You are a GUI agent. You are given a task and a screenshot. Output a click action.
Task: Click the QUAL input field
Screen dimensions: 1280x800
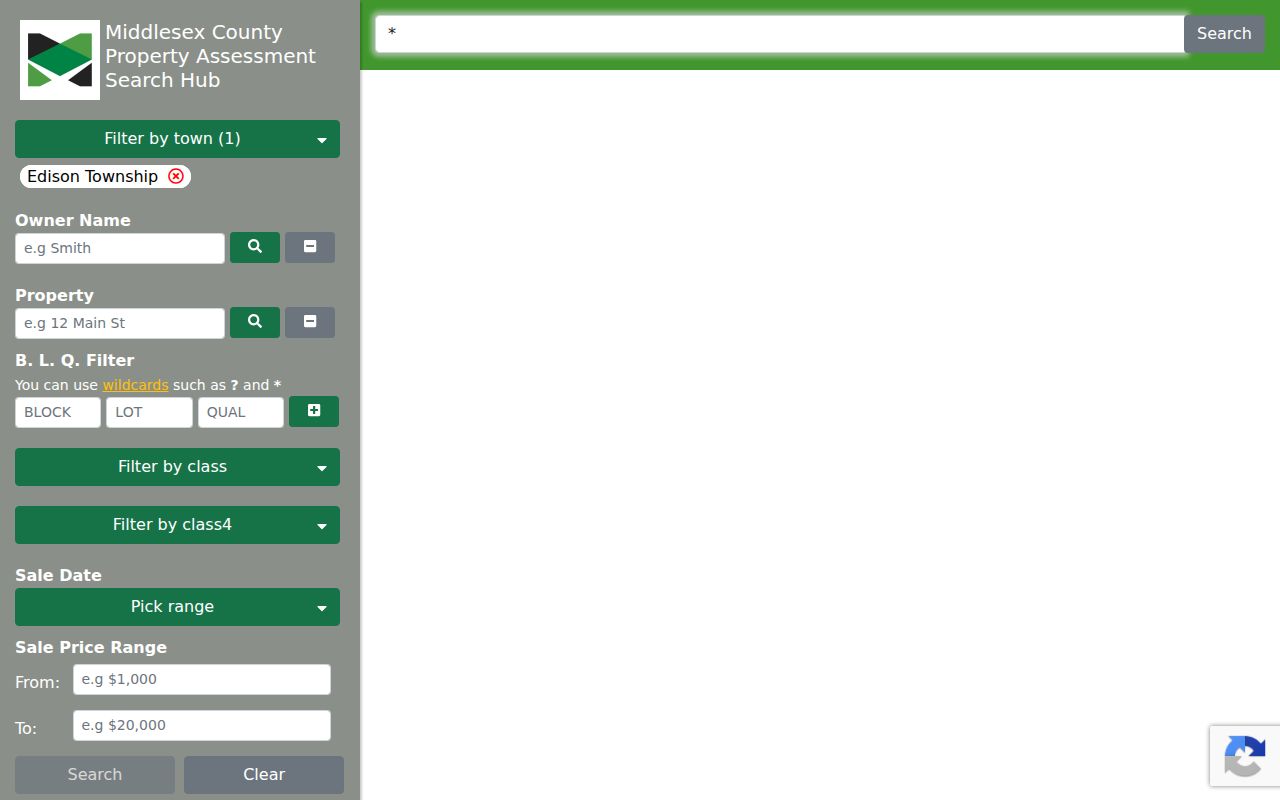(x=241, y=412)
